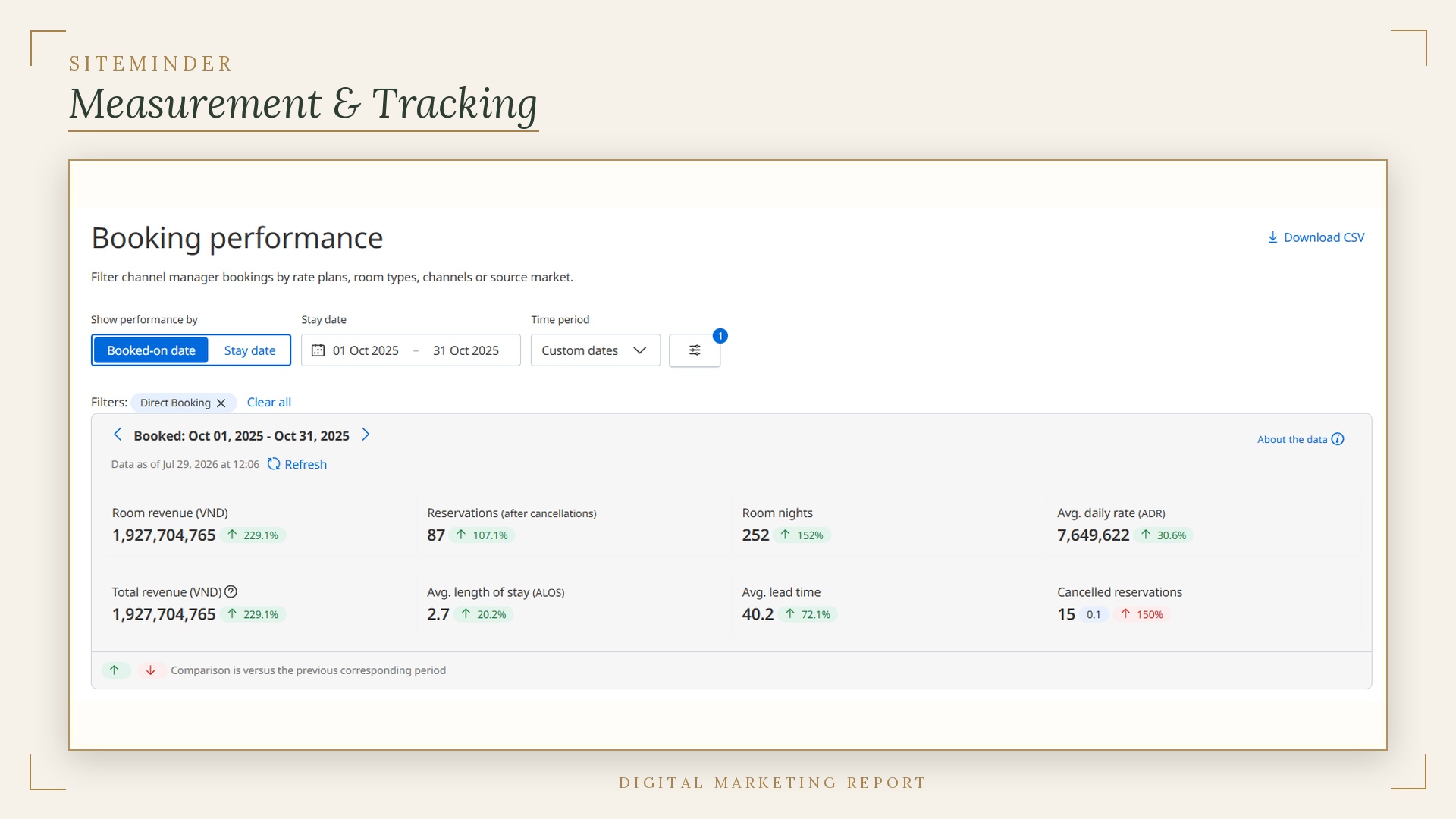The image size is (1456, 819).
Task: Click the Cancelled reservations value 15
Action: tap(1066, 614)
